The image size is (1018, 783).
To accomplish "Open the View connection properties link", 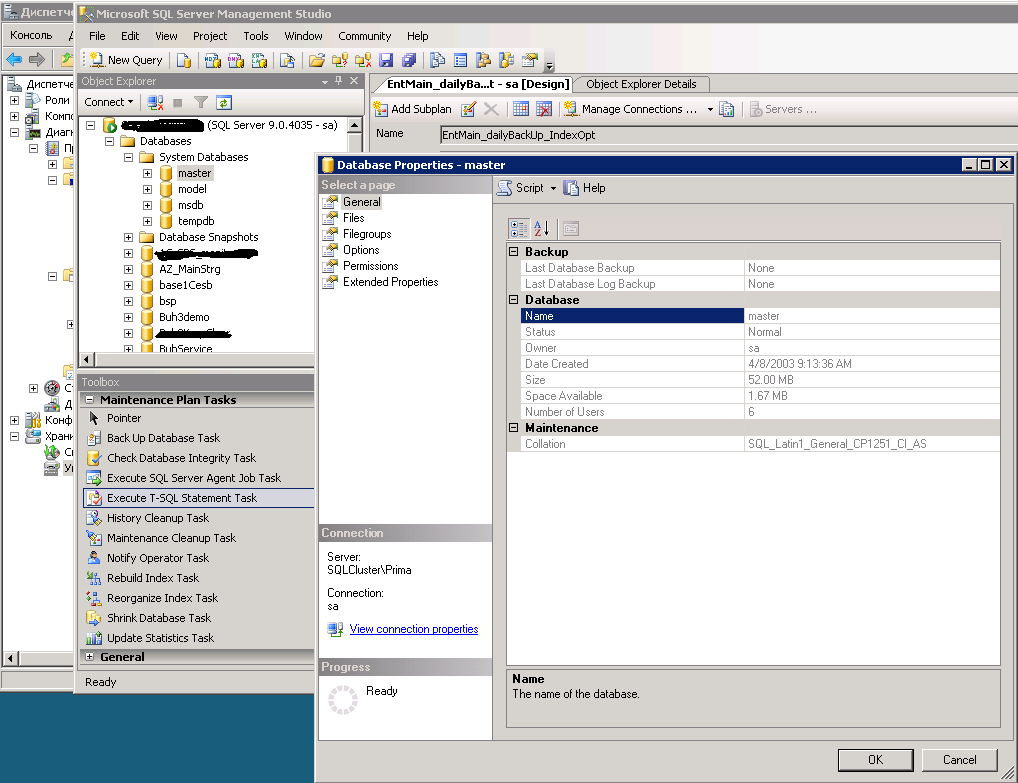I will pyautogui.click(x=413, y=629).
